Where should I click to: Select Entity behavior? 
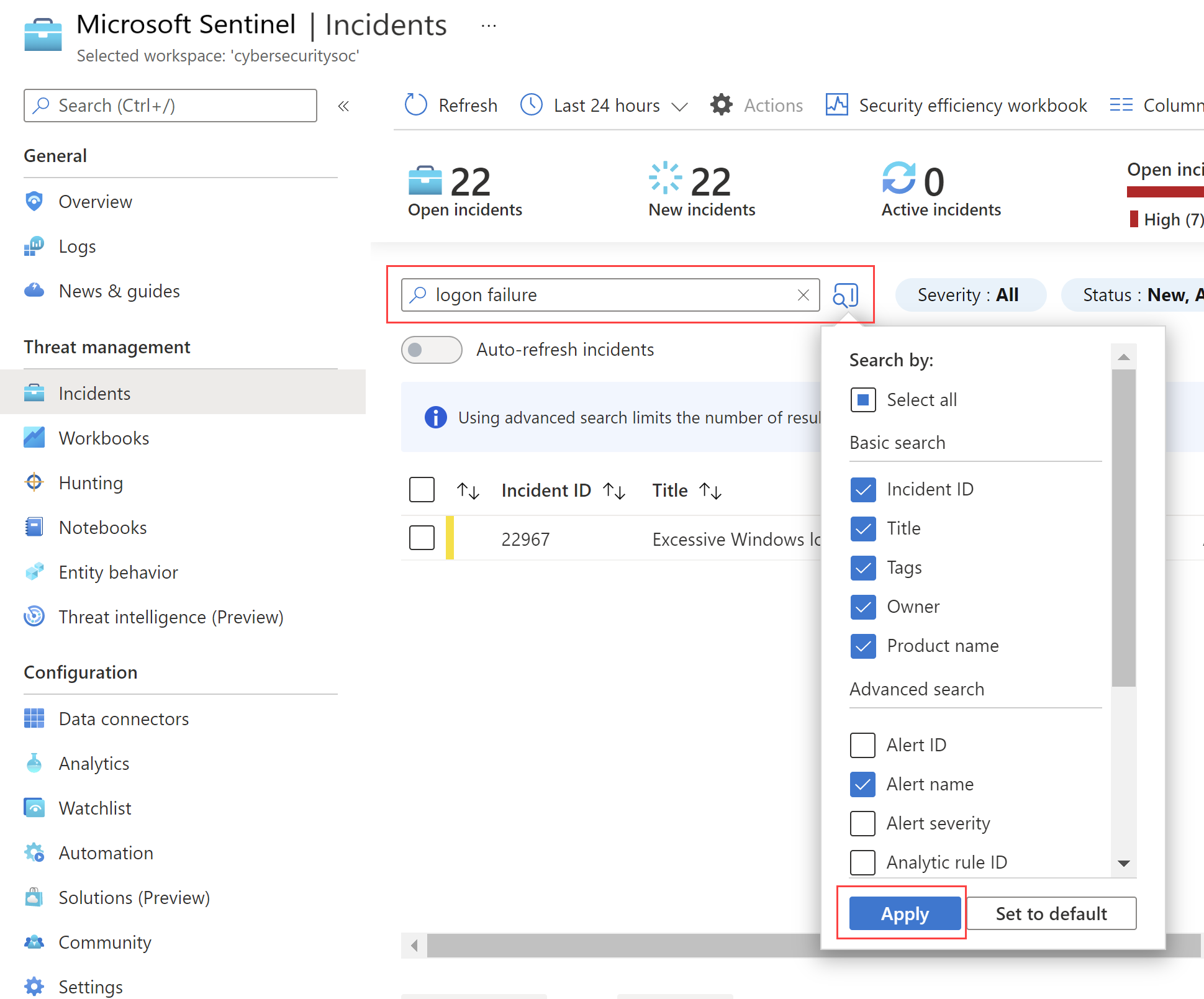(x=118, y=572)
